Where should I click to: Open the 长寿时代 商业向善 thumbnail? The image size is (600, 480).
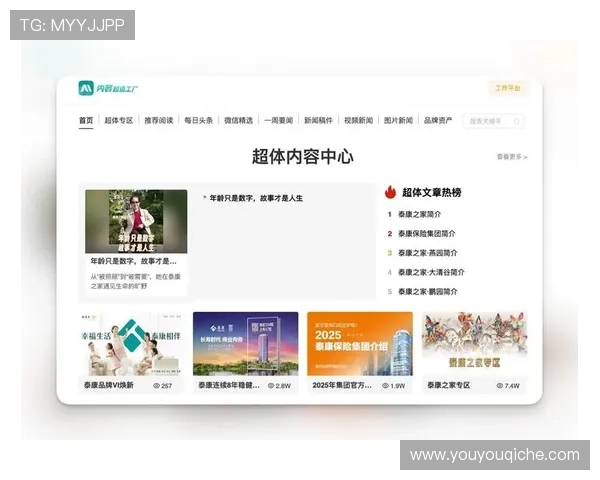[x=246, y=344]
